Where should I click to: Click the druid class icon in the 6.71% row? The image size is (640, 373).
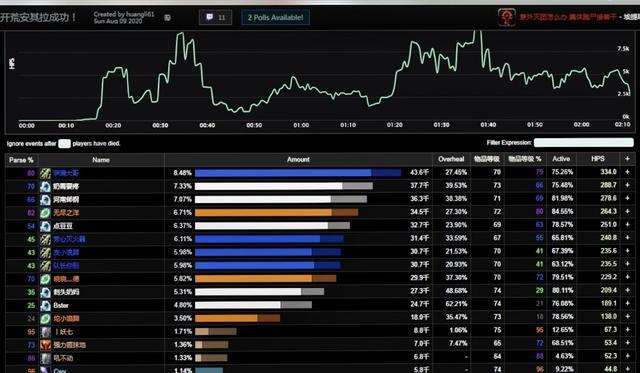pyautogui.click(x=45, y=213)
